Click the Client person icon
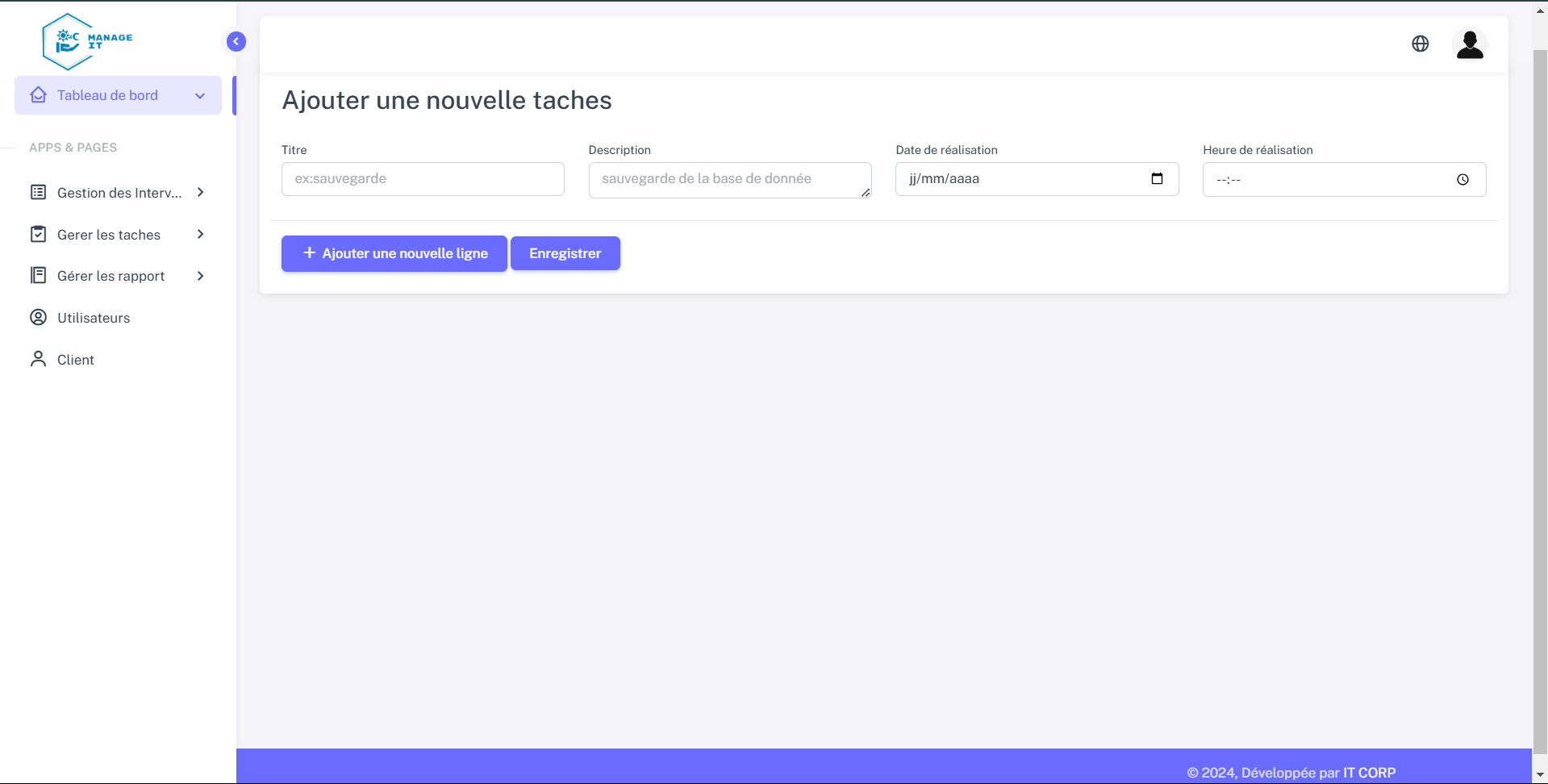 (x=38, y=359)
